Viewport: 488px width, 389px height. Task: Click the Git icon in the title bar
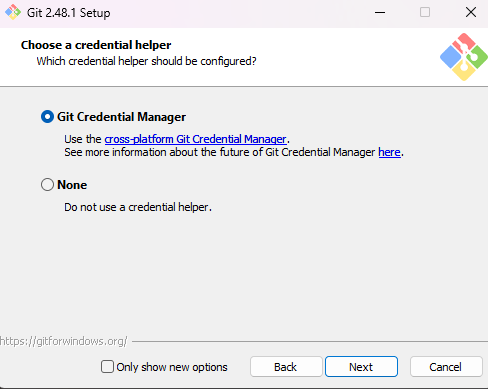pyautogui.click(x=13, y=12)
